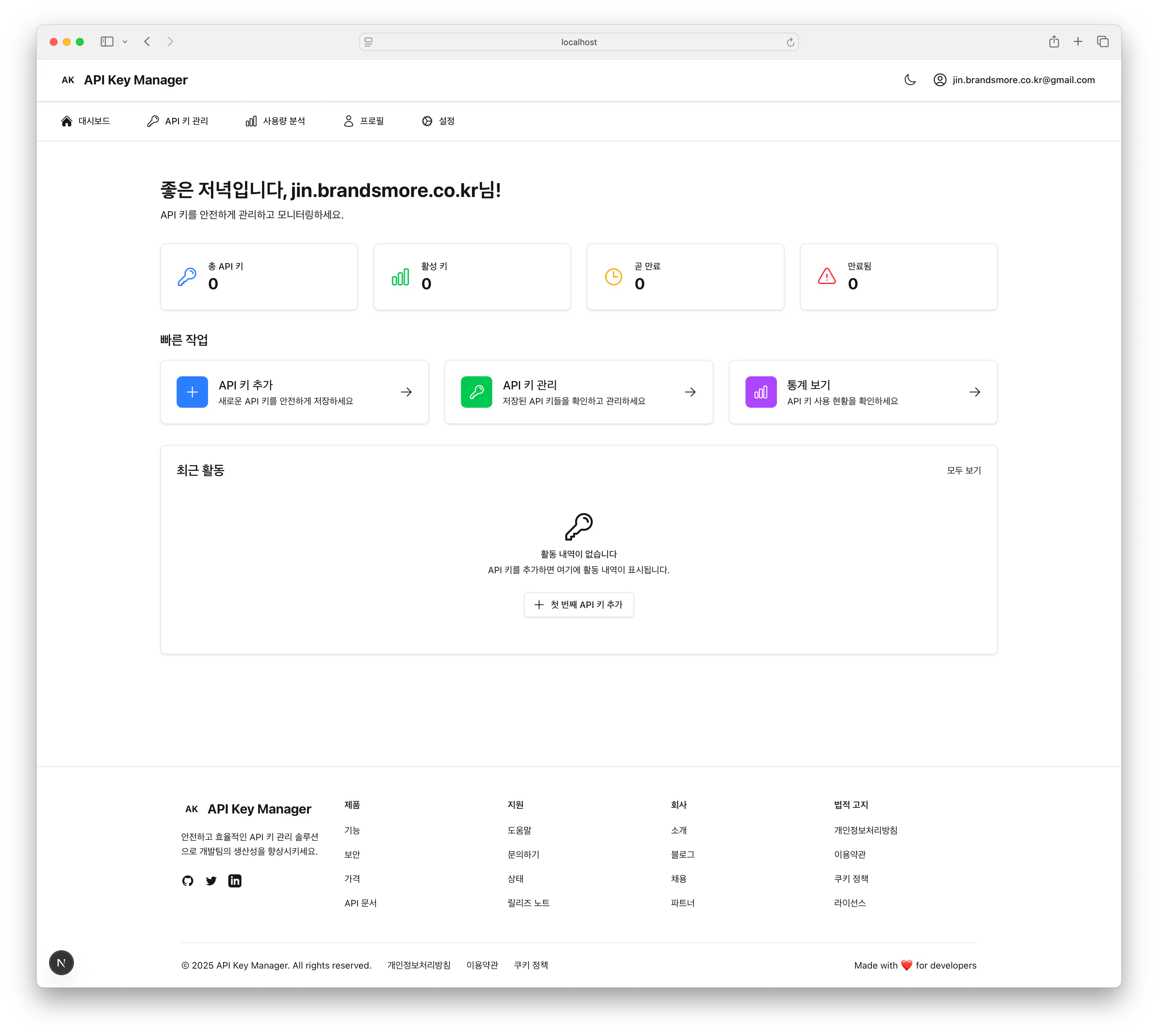Open the 라이선스 link under 법적 고지

click(x=850, y=903)
